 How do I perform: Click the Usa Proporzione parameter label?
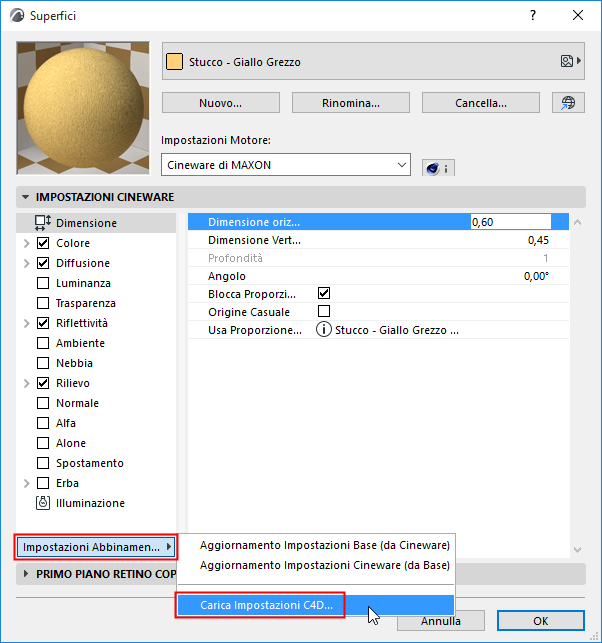click(x=255, y=330)
